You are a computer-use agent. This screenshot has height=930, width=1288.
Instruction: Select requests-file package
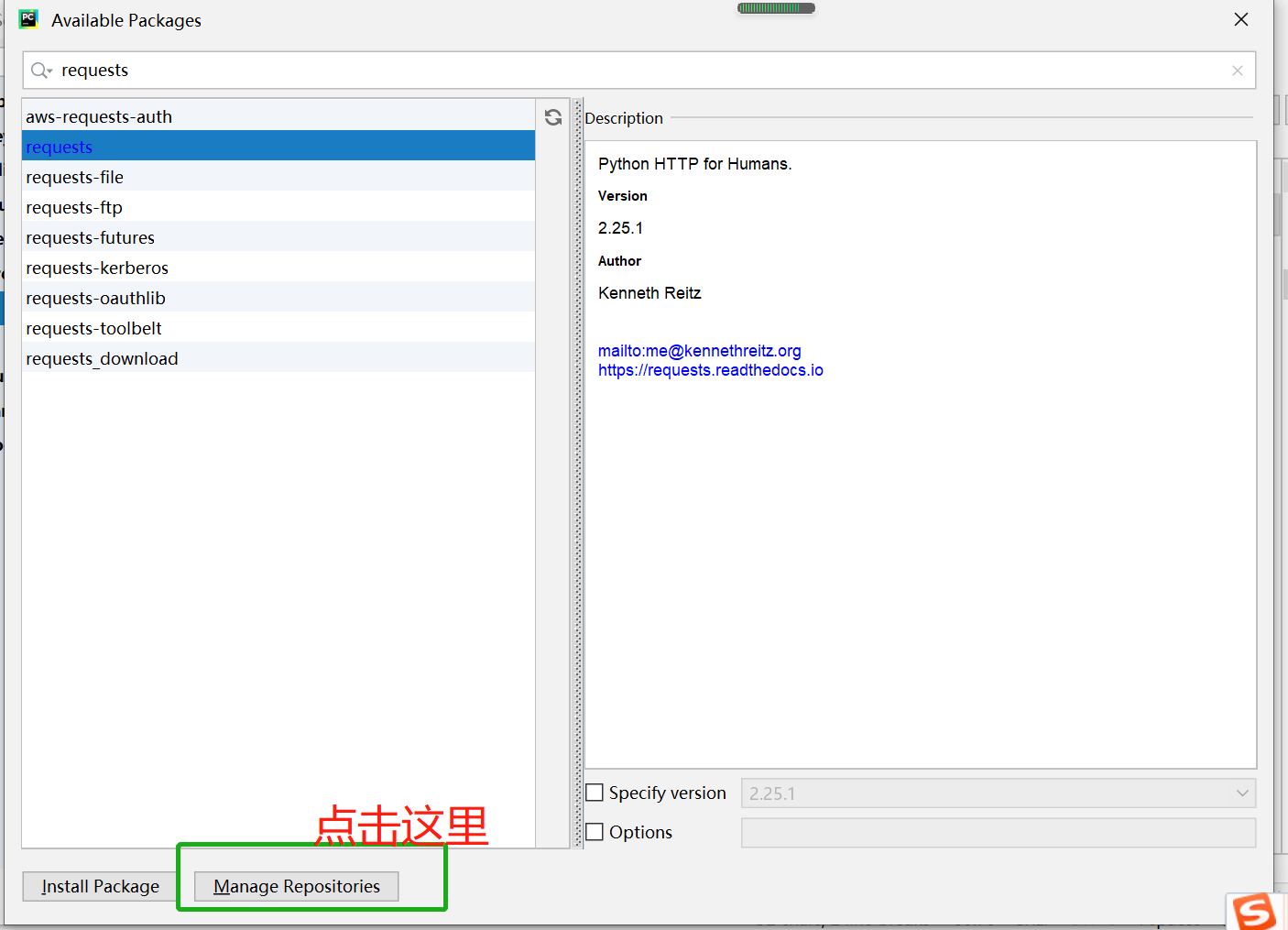coord(278,177)
